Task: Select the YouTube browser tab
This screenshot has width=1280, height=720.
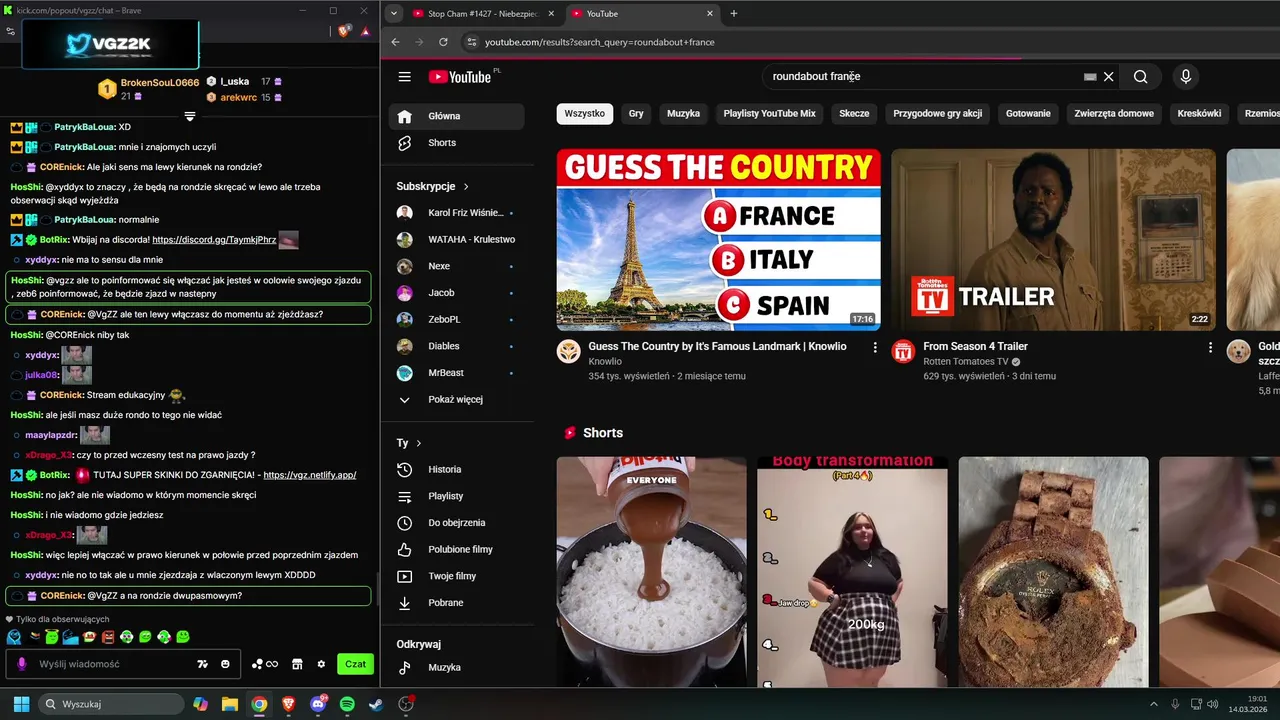Action: pos(642,14)
